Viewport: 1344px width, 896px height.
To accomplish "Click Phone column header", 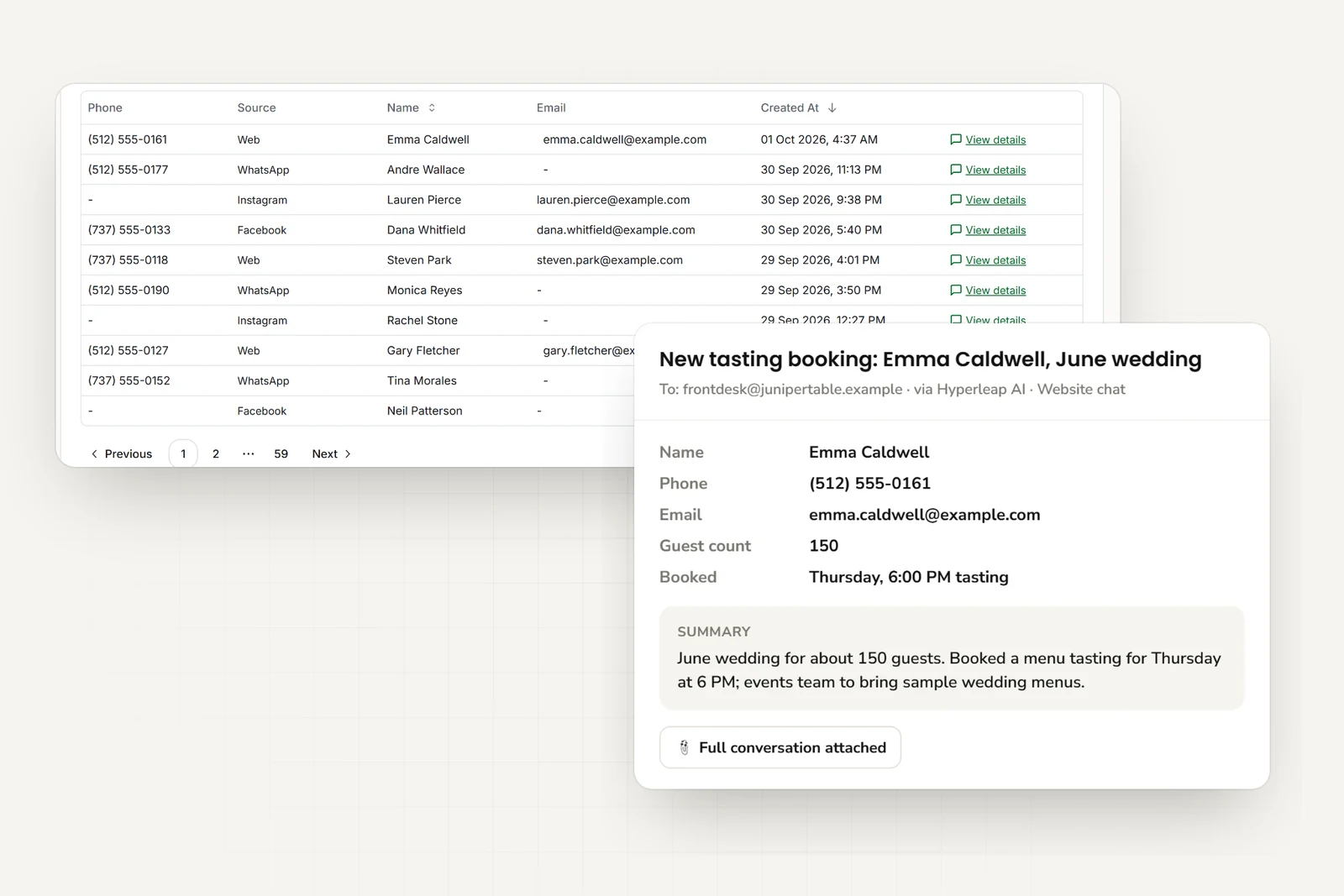I will [105, 107].
